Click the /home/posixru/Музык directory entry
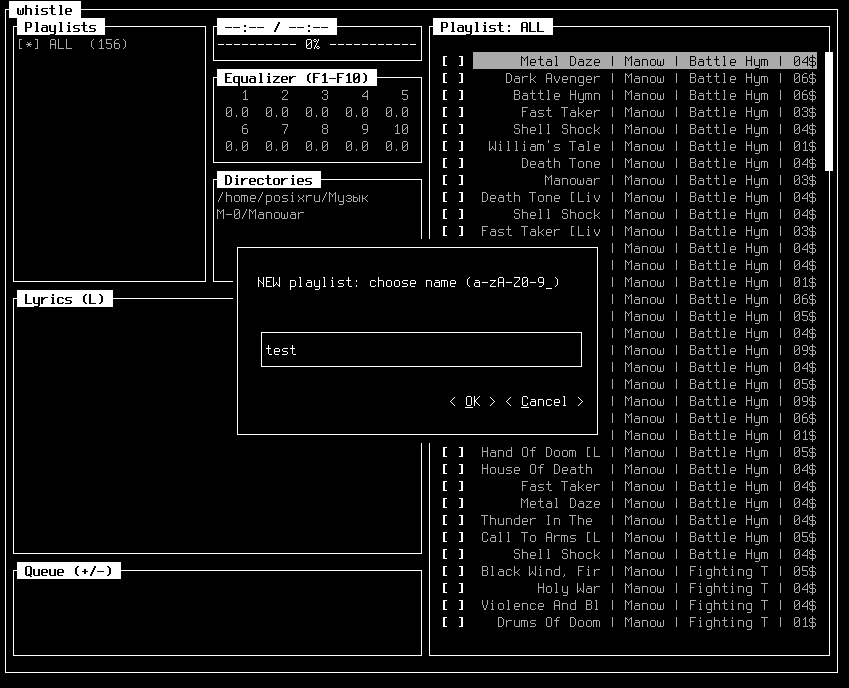The width and height of the screenshot is (849, 688). tap(292, 198)
